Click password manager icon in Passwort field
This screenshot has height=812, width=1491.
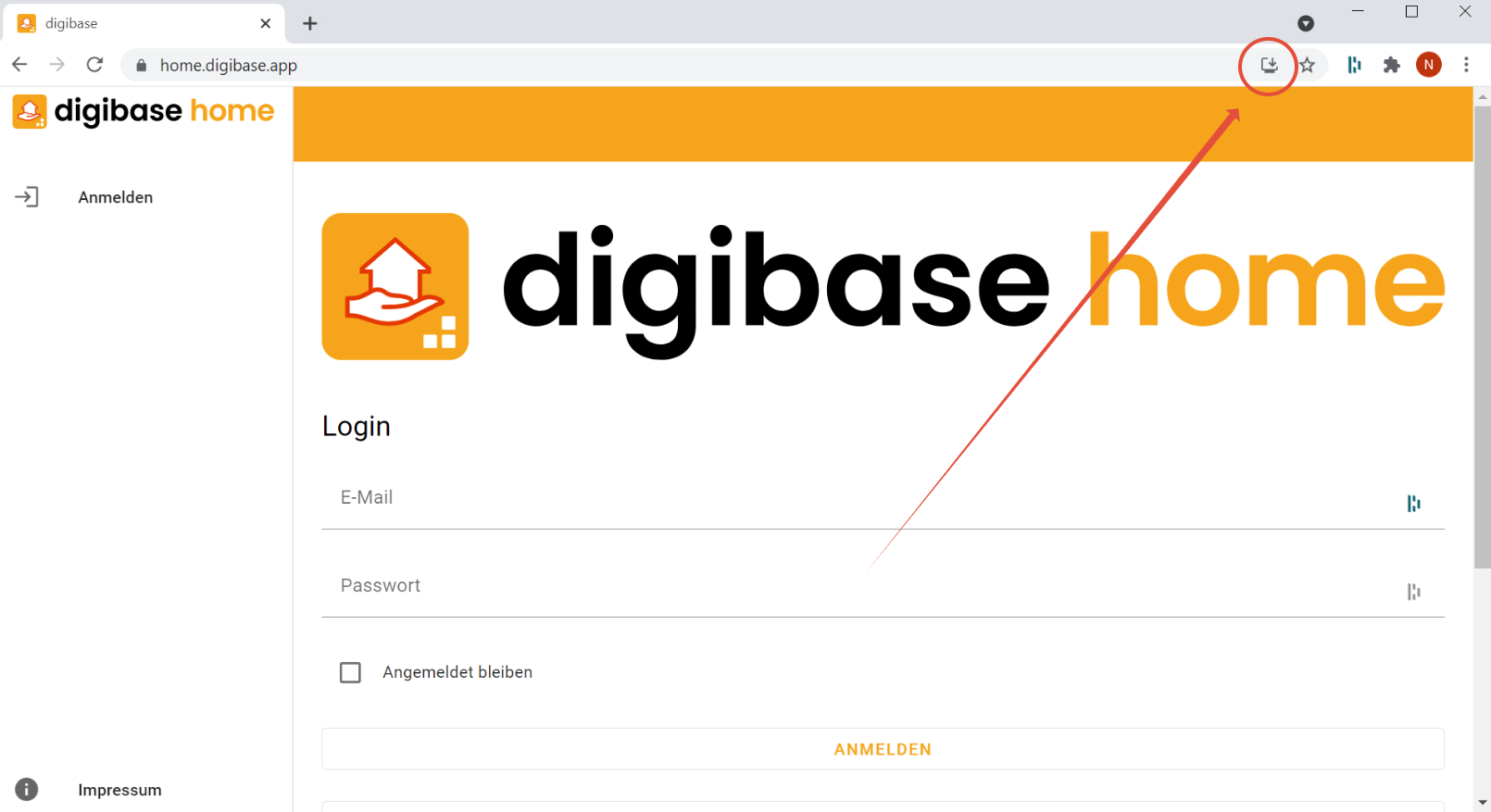[1413, 592]
